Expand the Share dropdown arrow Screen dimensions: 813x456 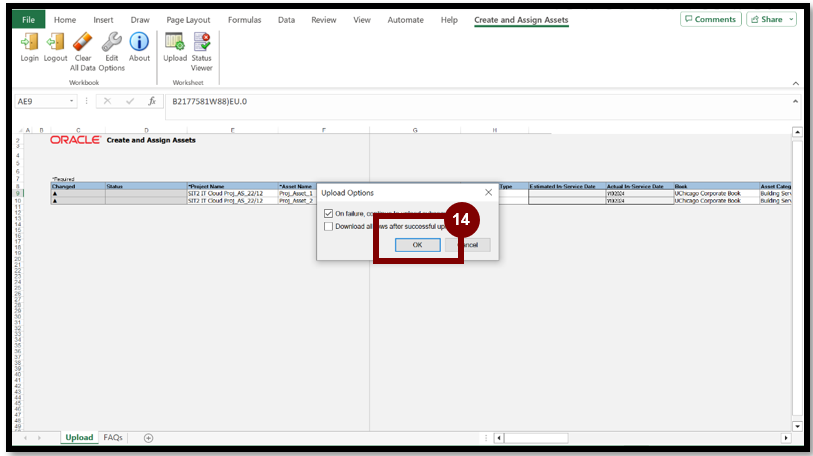tap(791, 19)
